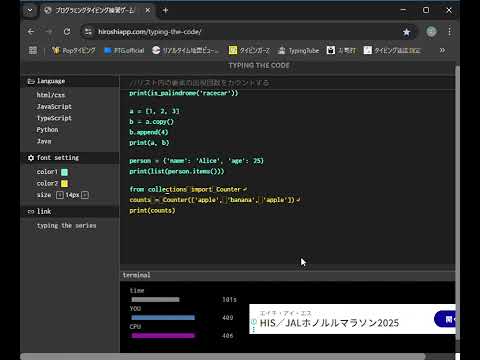
Task: Click the TYPING THE CODE title
Action: tap(259, 65)
